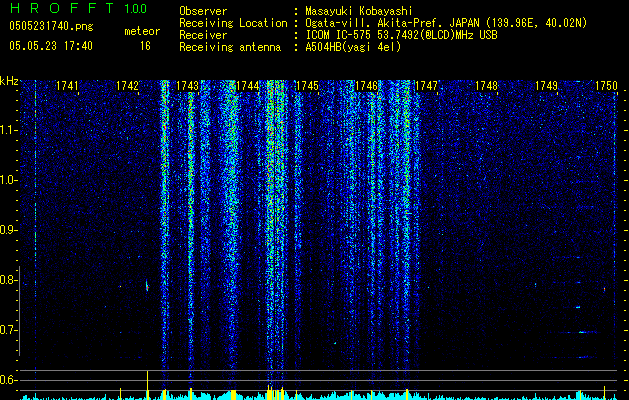The height and width of the screenshot is (400, 629).
Task: Click the 'Receiver' field label
Action: point(203,35)
